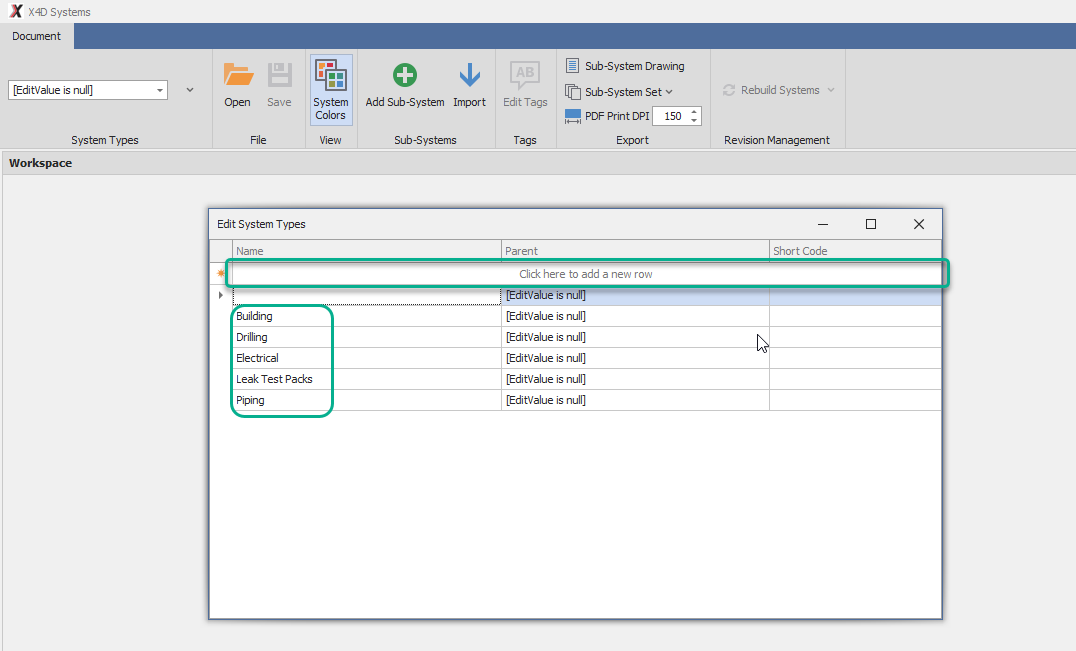Toggle the System Colors view button

(330, 90)
